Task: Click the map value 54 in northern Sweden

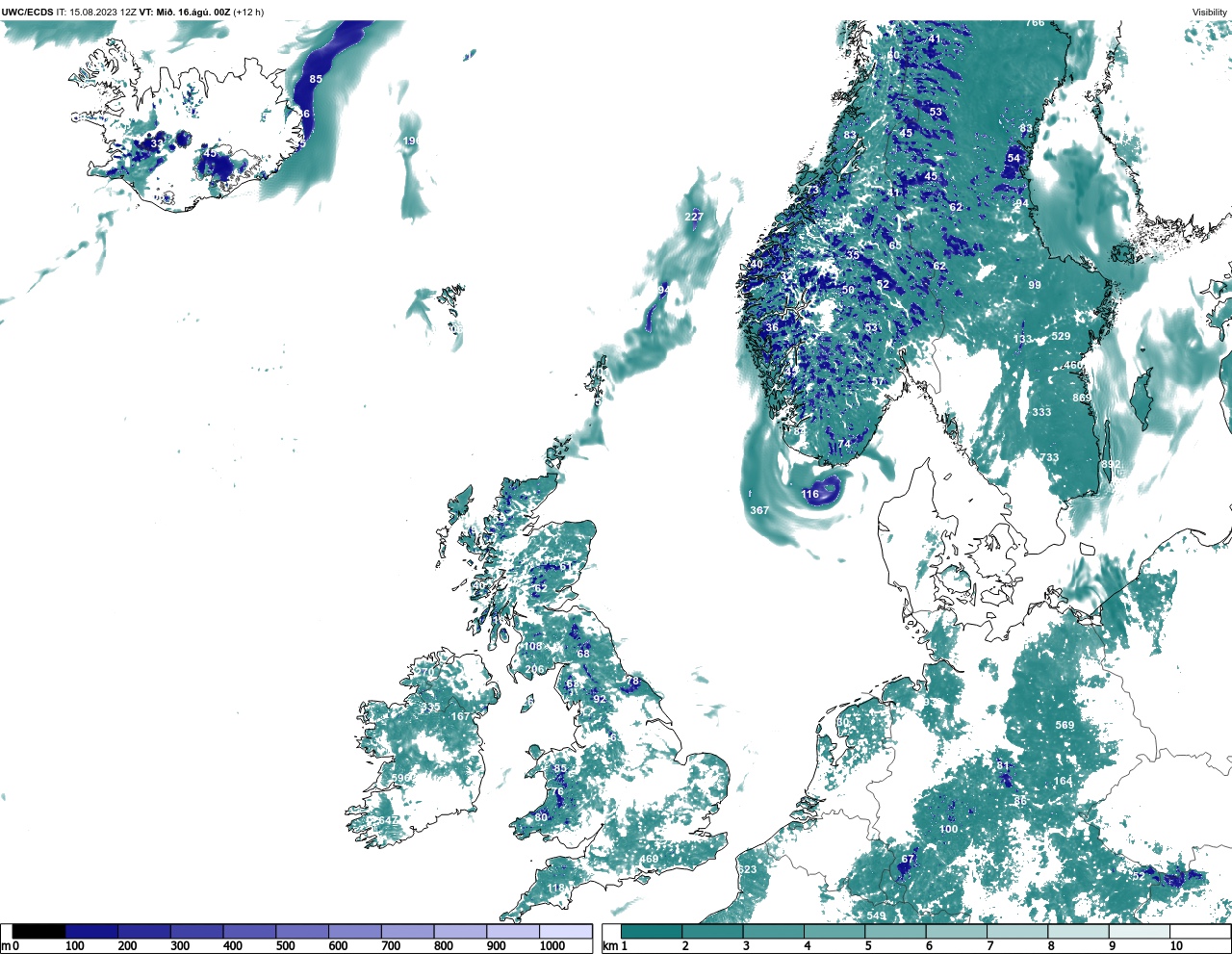Action: point(1014,158)
